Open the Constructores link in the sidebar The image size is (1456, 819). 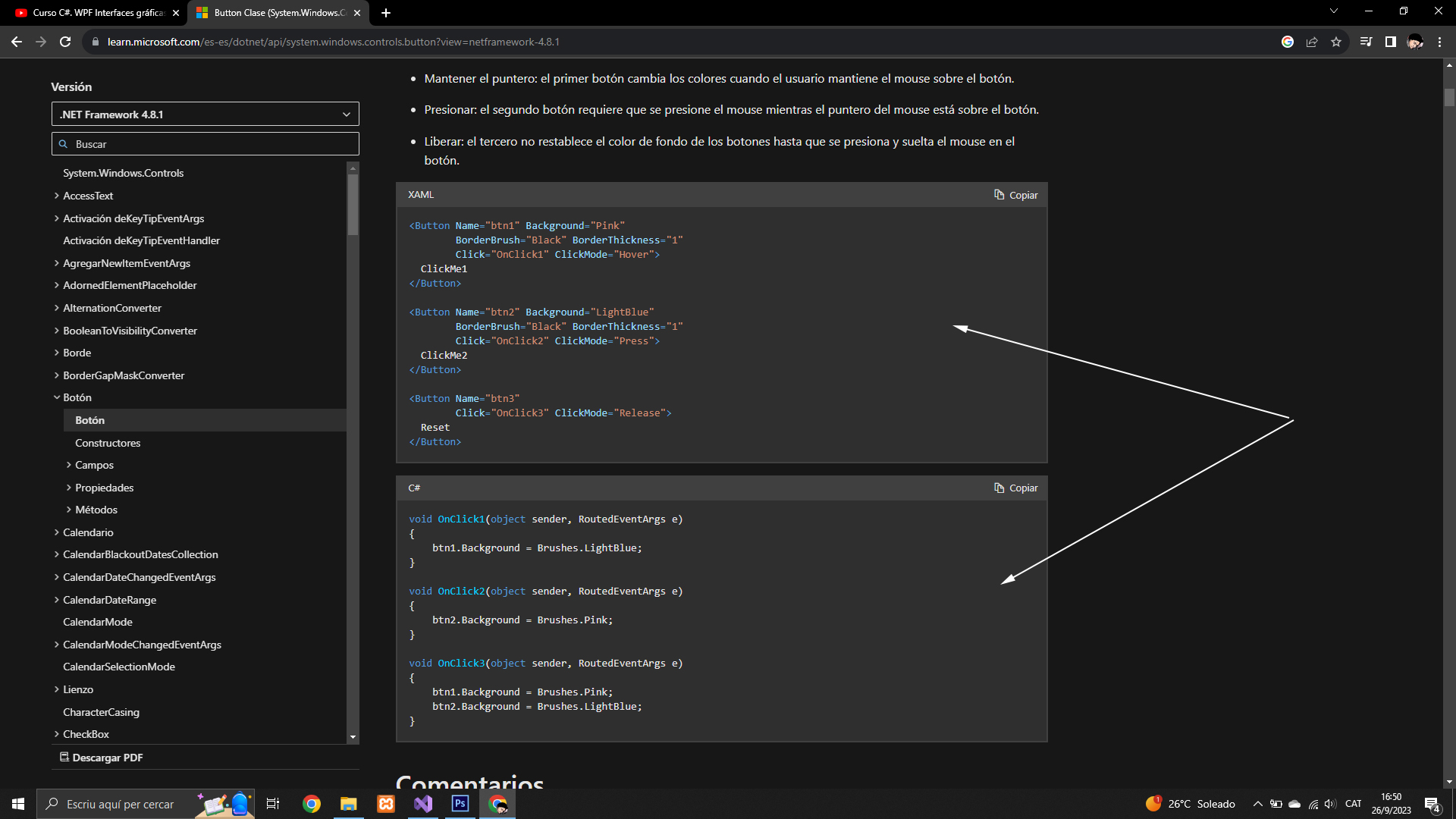[108, 443]
